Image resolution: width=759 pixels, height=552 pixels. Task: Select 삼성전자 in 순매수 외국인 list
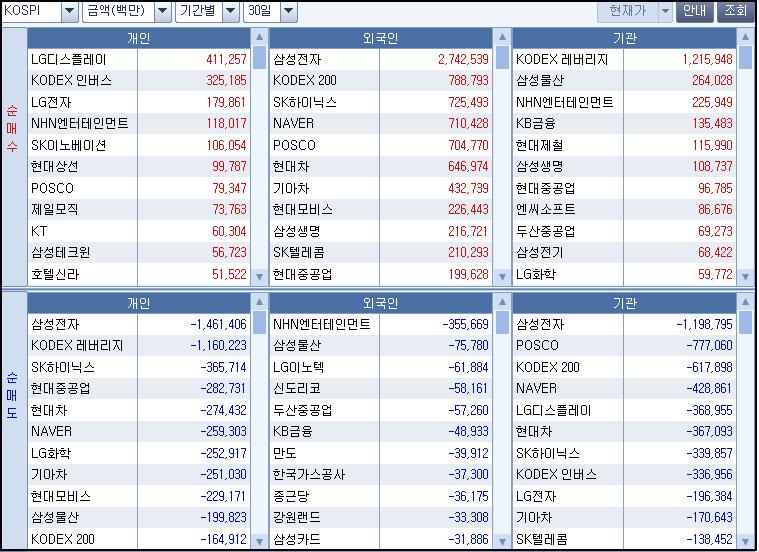coord(297,60)
